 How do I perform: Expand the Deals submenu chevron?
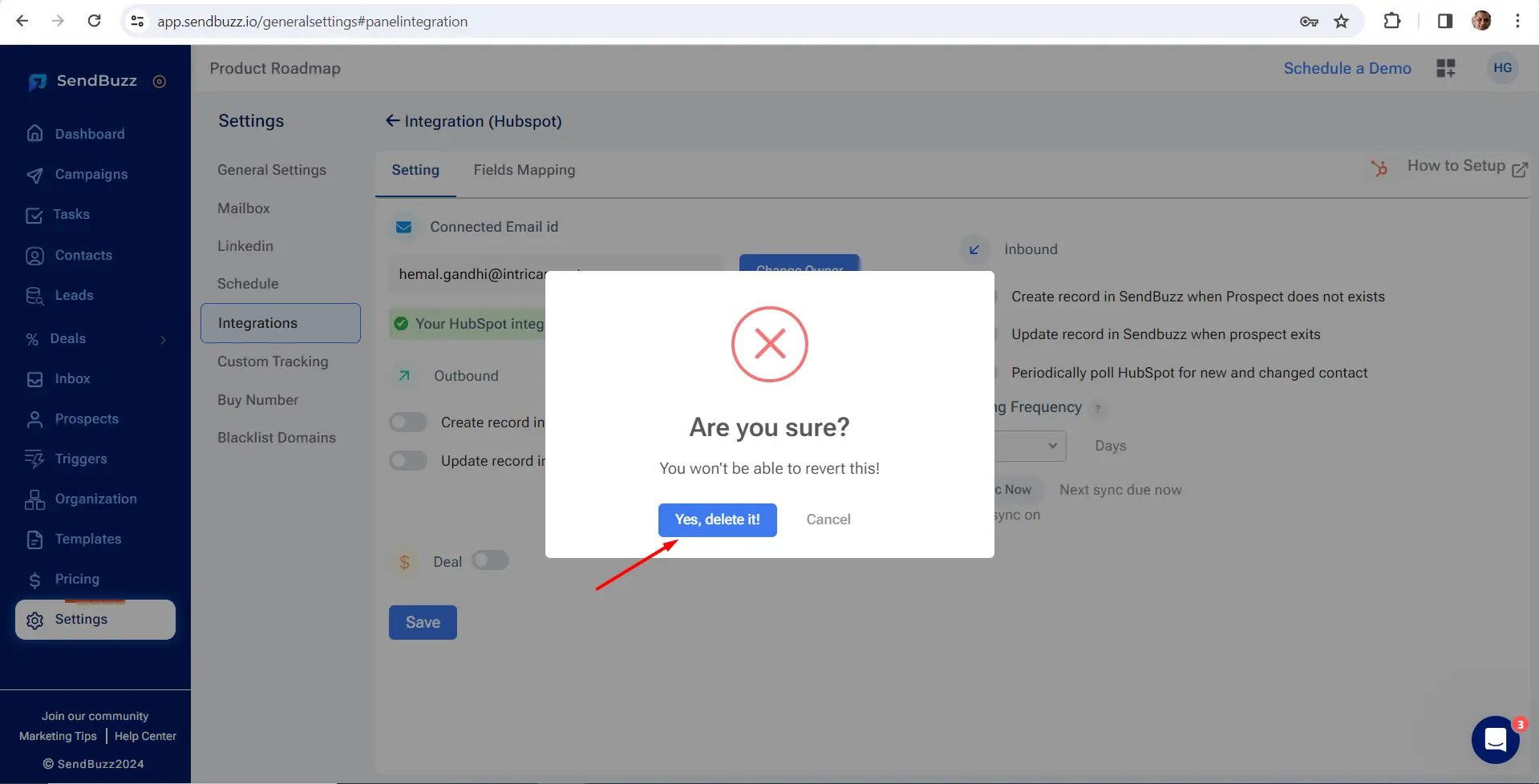point(164,339)
